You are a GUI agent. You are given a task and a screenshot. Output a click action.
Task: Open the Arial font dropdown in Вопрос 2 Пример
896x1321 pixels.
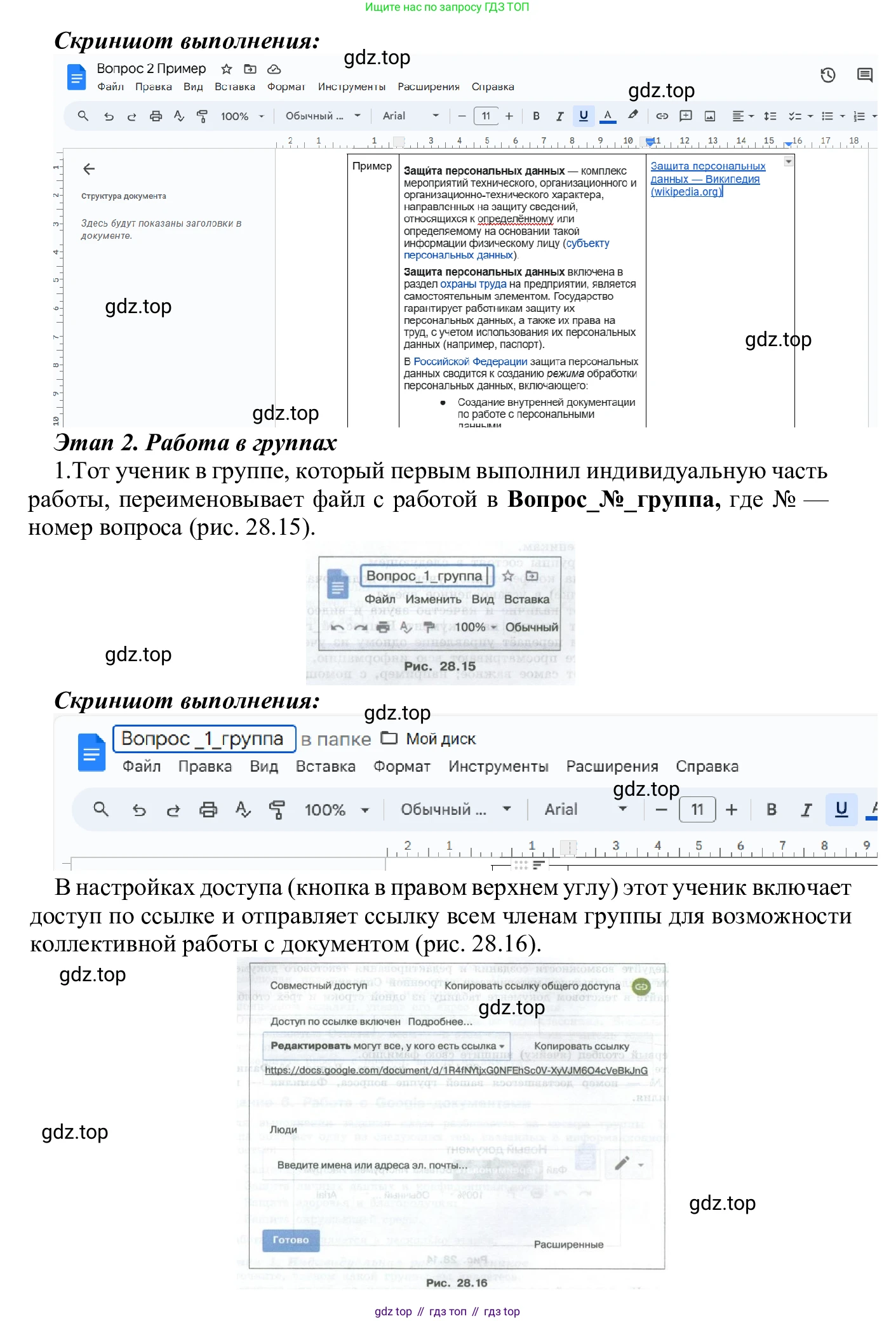[x=410, y=116]
